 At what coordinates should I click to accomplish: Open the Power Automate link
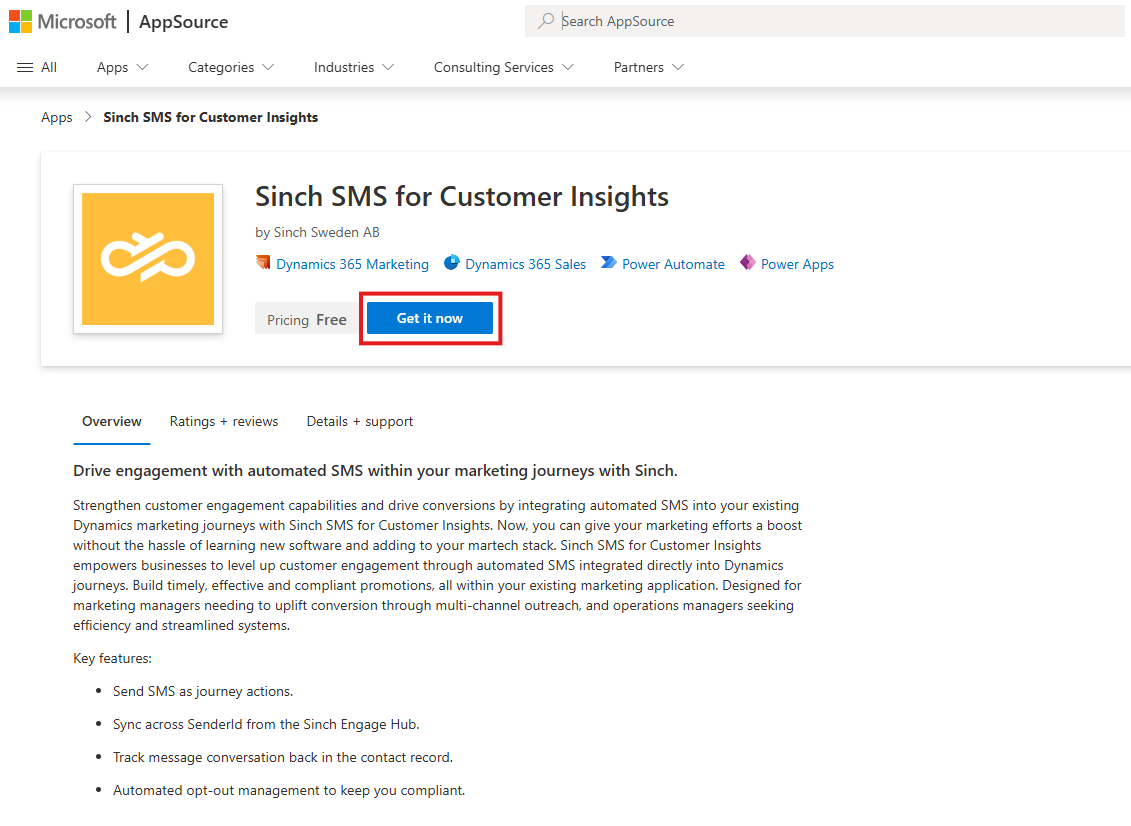[x=673, y=264]
